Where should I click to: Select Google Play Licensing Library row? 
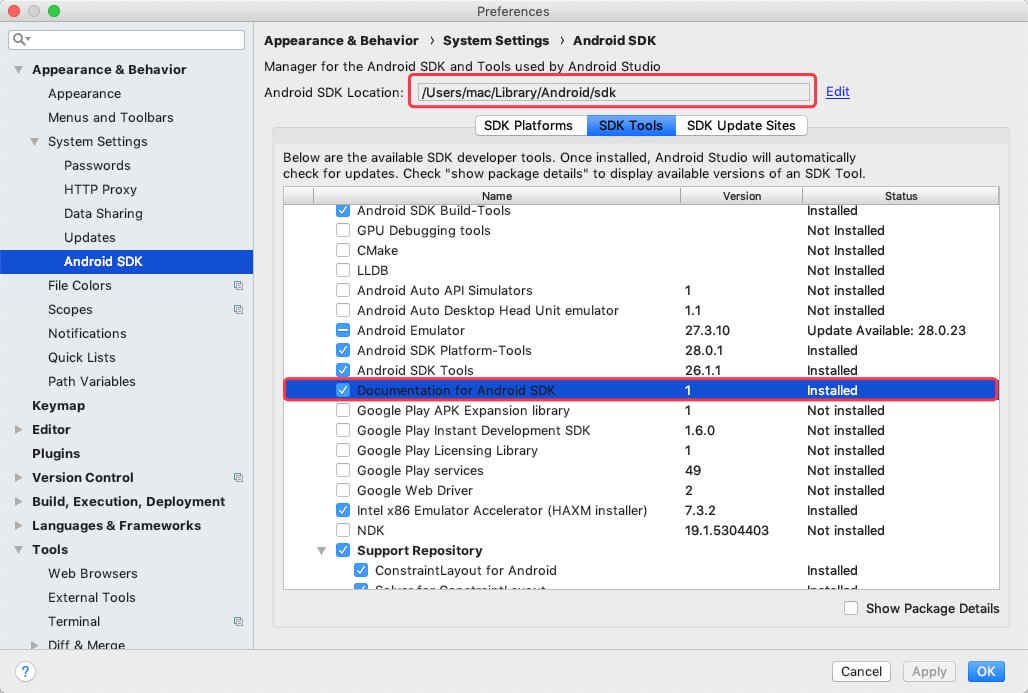[641, 450]
